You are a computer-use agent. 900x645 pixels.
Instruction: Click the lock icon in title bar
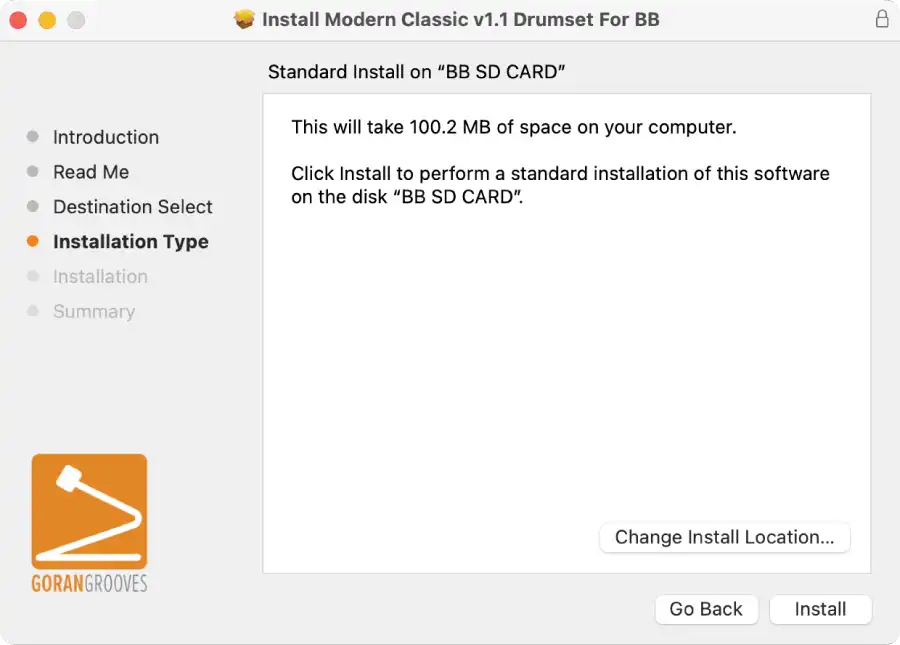[882, 19]
